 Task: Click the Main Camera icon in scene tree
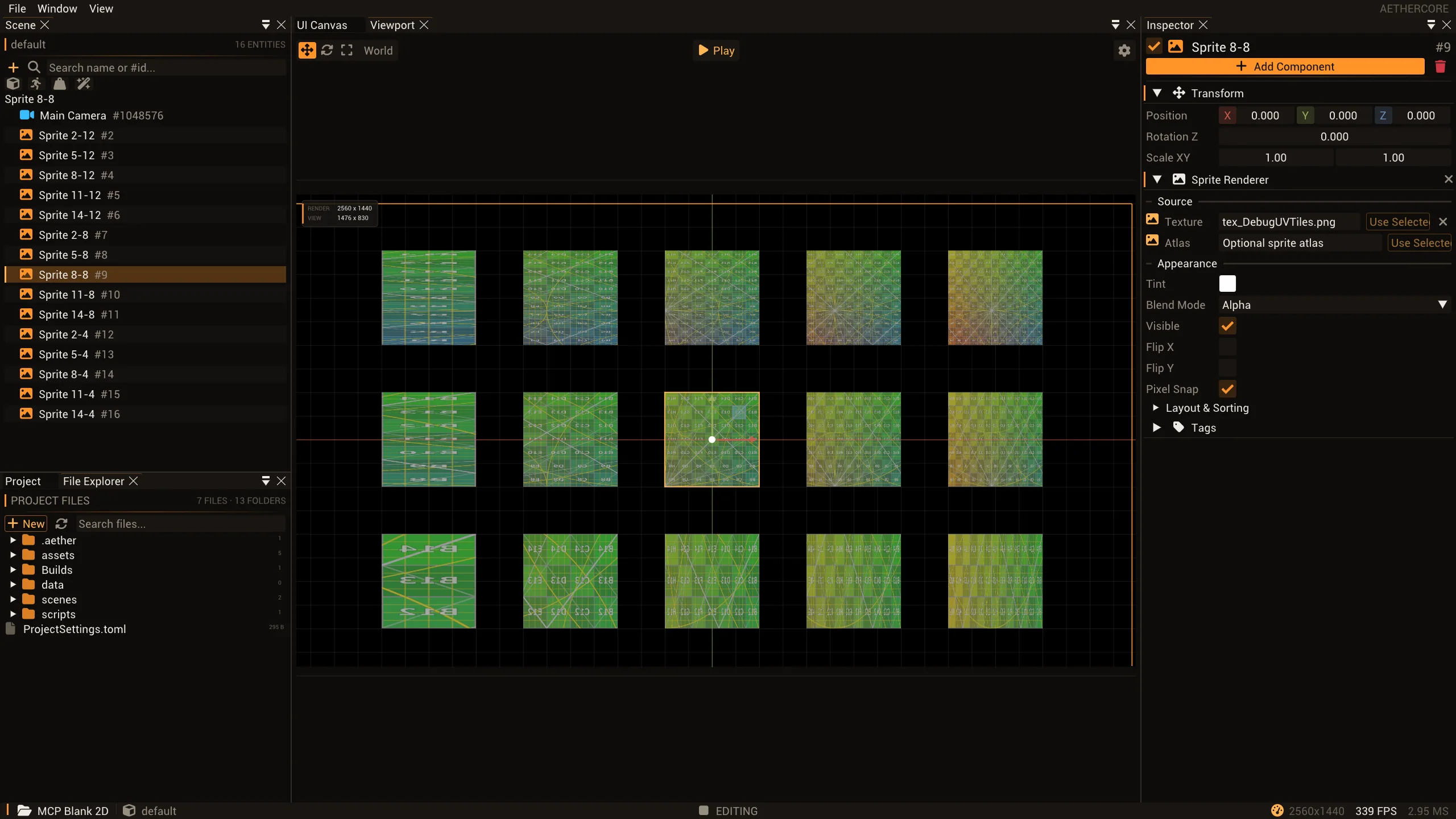(x=27, y=115)
